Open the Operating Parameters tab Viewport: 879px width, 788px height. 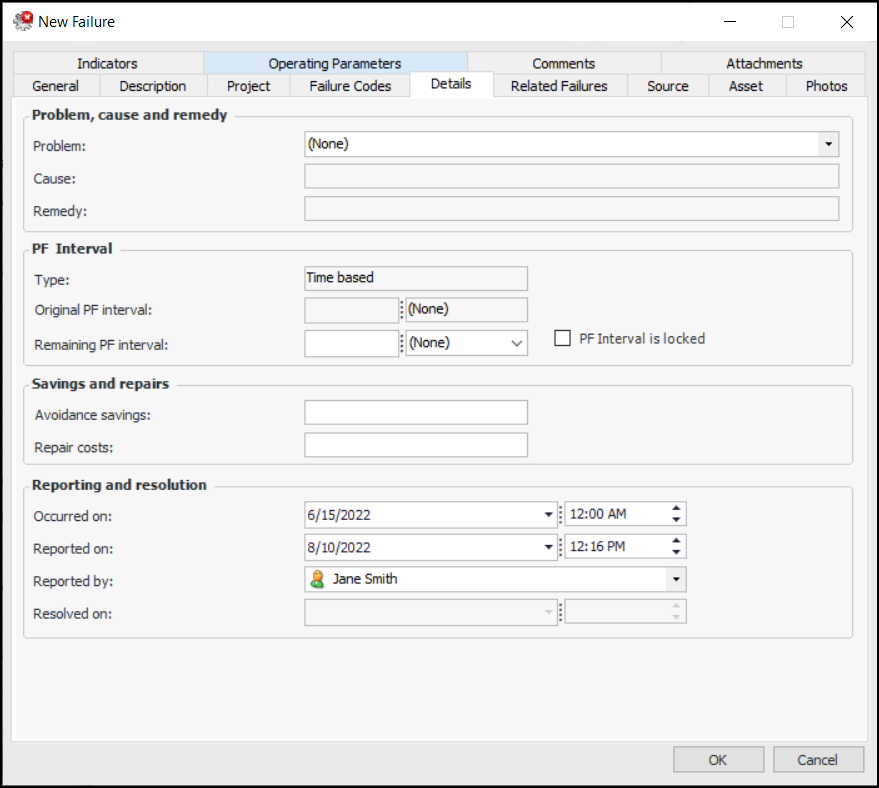(x=334, y=63)
